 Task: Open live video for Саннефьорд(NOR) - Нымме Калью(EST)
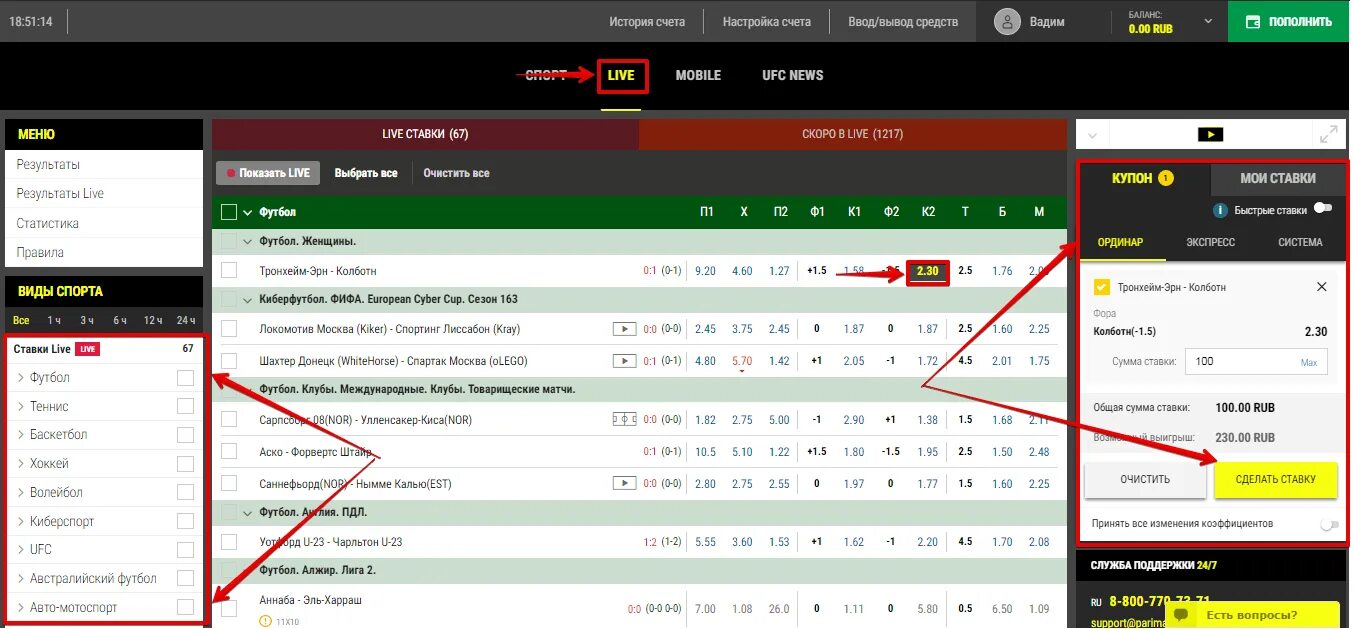coord(624,484)
